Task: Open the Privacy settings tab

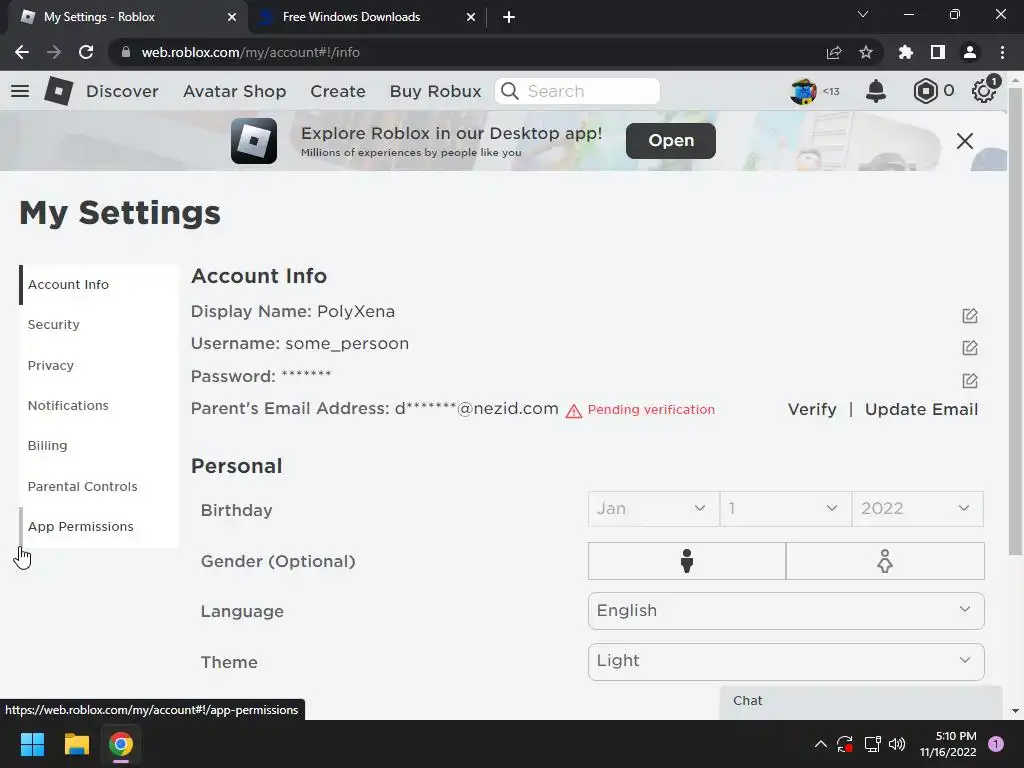Action: point(99,365)
